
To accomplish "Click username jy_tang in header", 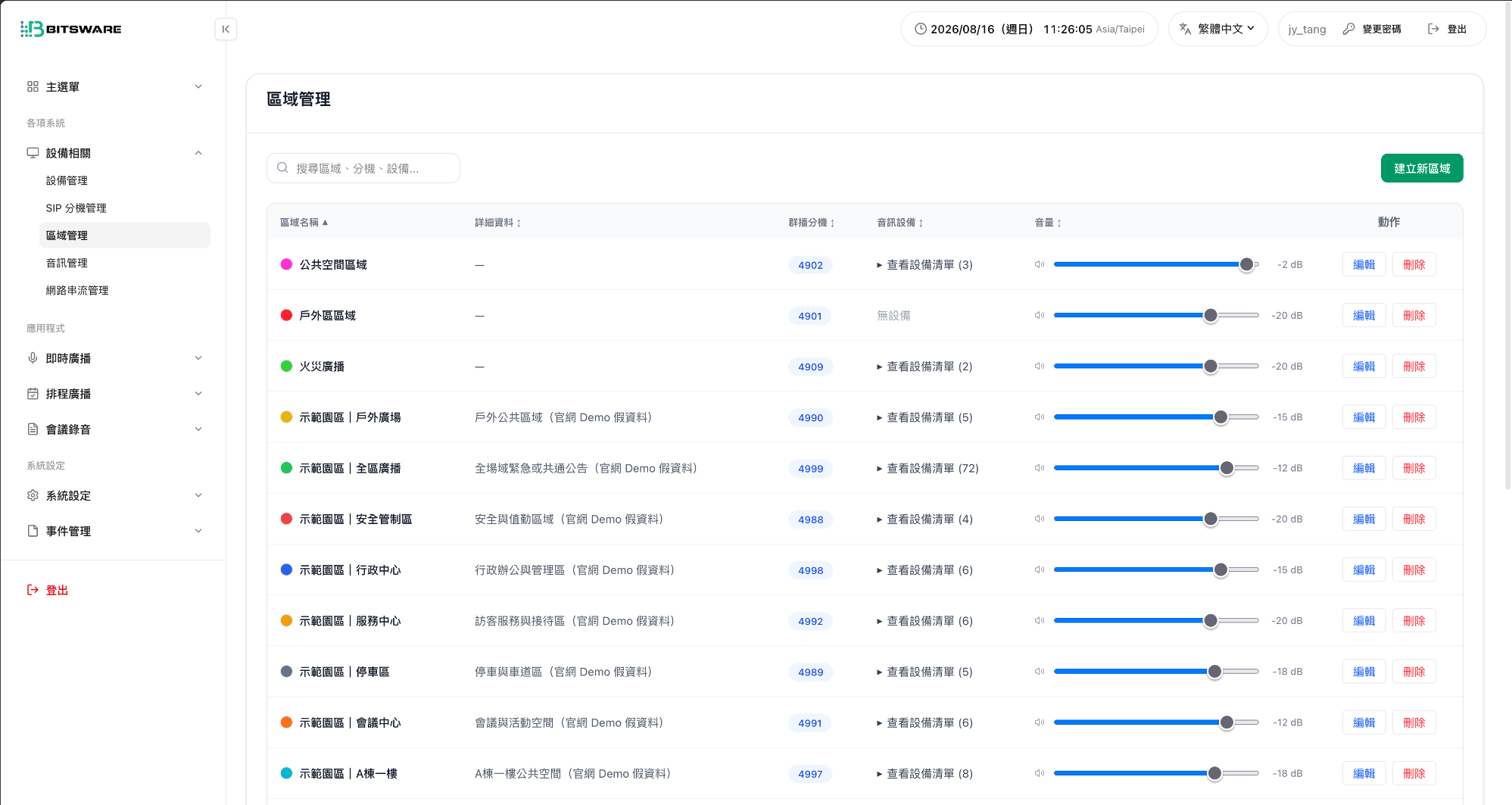I will (1307, 29).
